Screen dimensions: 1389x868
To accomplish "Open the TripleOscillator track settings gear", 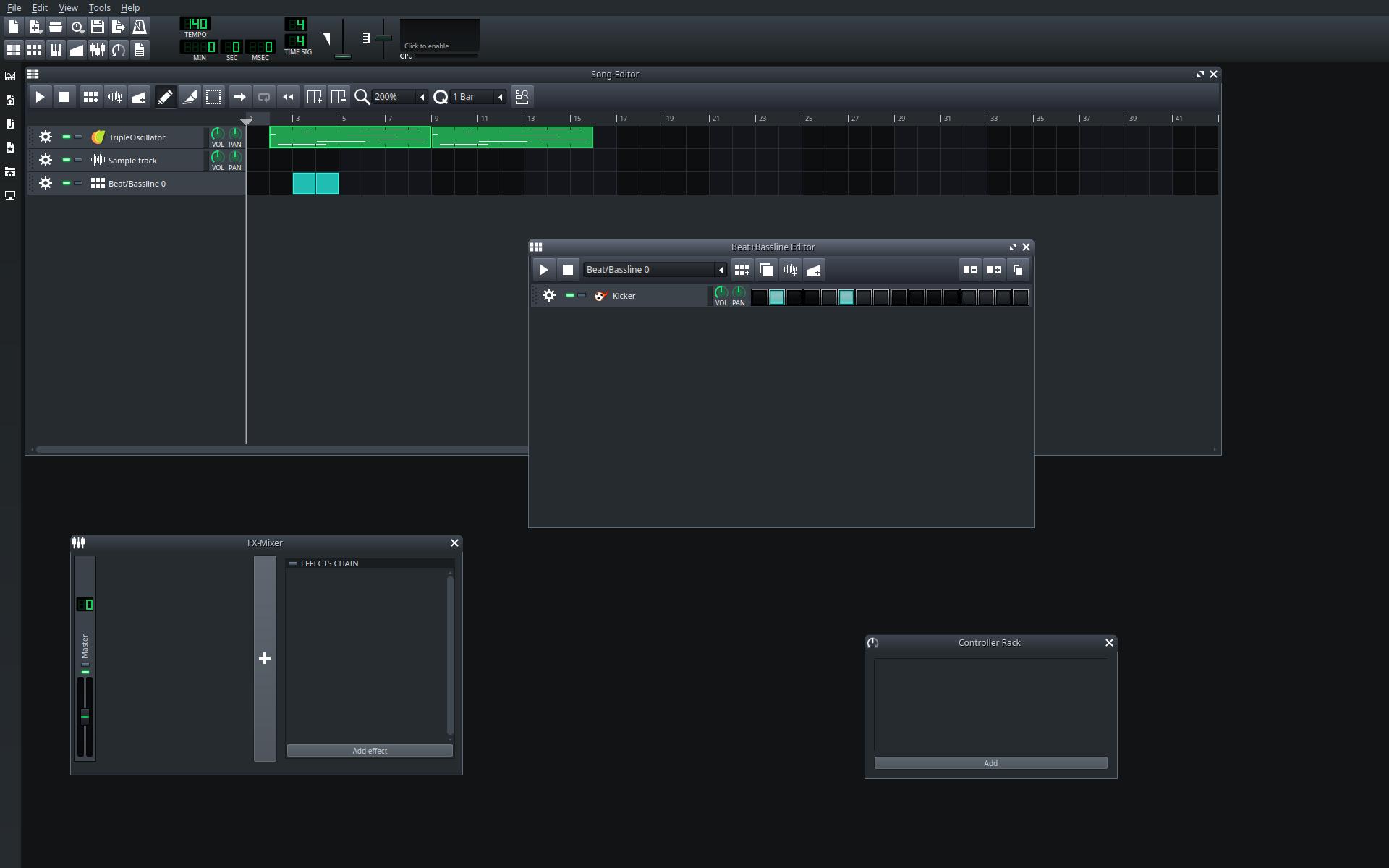I will tap(46, 137).
